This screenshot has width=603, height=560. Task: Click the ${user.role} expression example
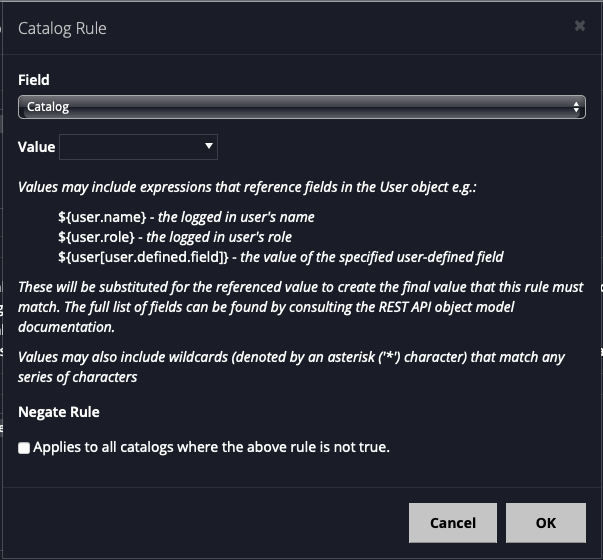pyautogui.click(x=96, y=237)
